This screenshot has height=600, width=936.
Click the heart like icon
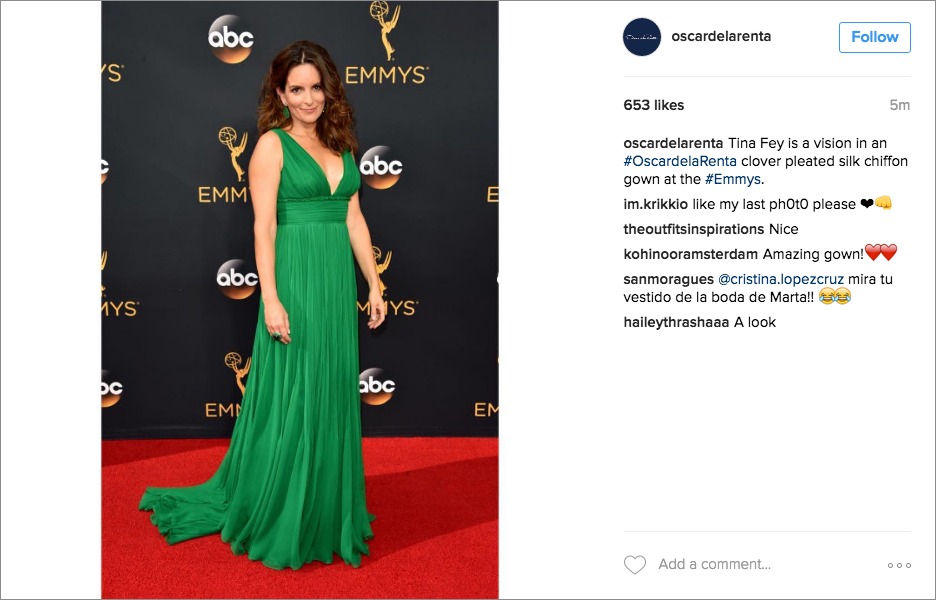(x=635, y=565)
